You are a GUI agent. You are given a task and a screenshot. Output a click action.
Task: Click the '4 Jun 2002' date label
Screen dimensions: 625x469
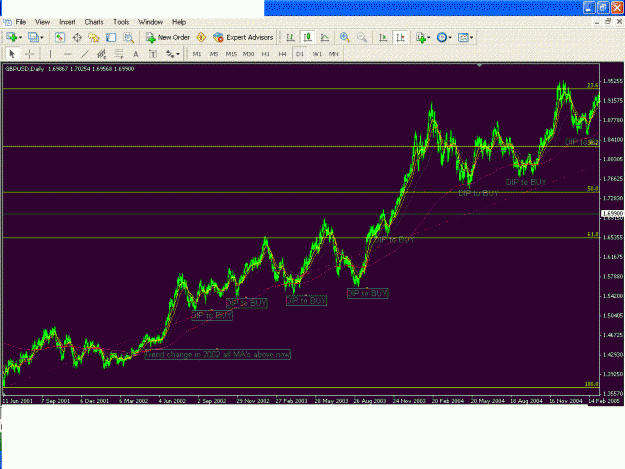point(172,400)
